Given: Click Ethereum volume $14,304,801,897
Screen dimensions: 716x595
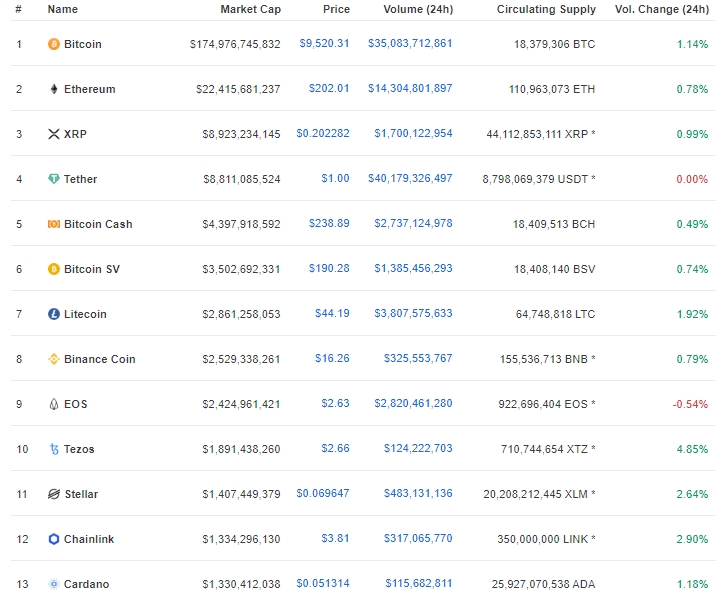Looking at the screenshot, I should click(x=410, y=88).
